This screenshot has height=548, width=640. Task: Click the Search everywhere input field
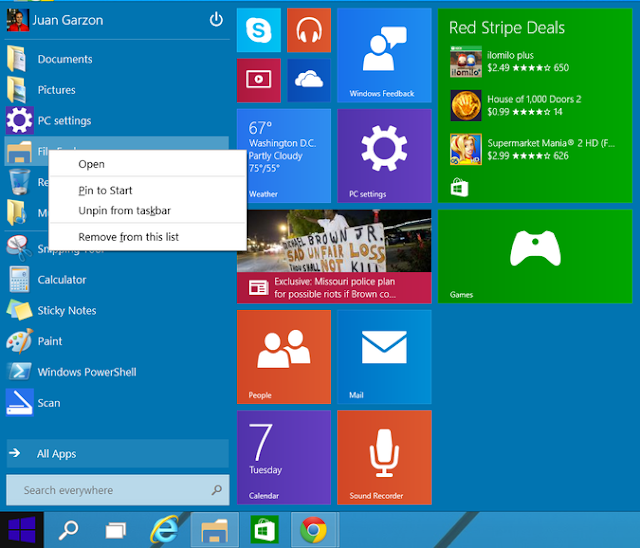pyautogui.click(x=118, y=490)
